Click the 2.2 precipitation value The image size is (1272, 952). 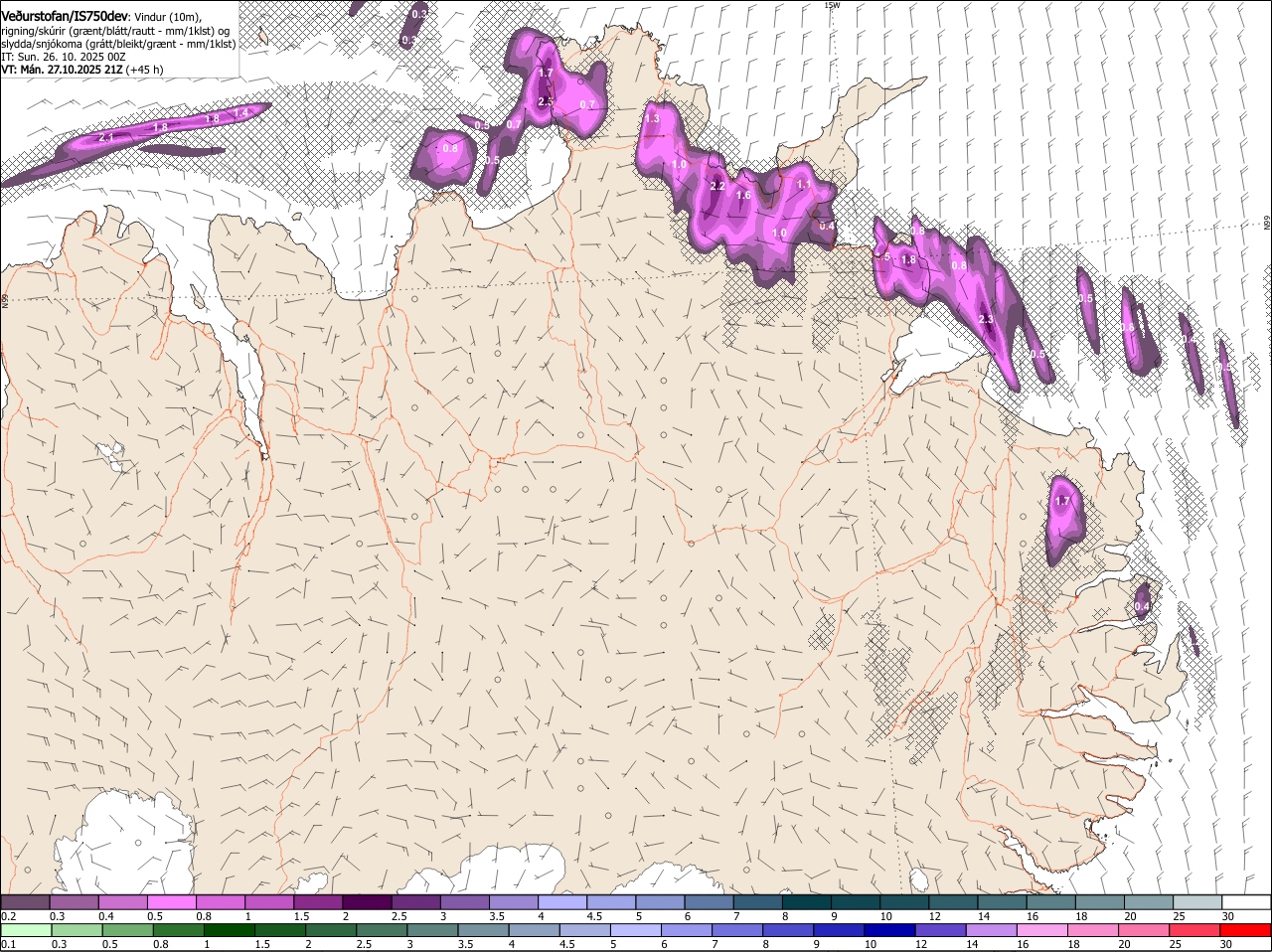[x=718, y=186]
